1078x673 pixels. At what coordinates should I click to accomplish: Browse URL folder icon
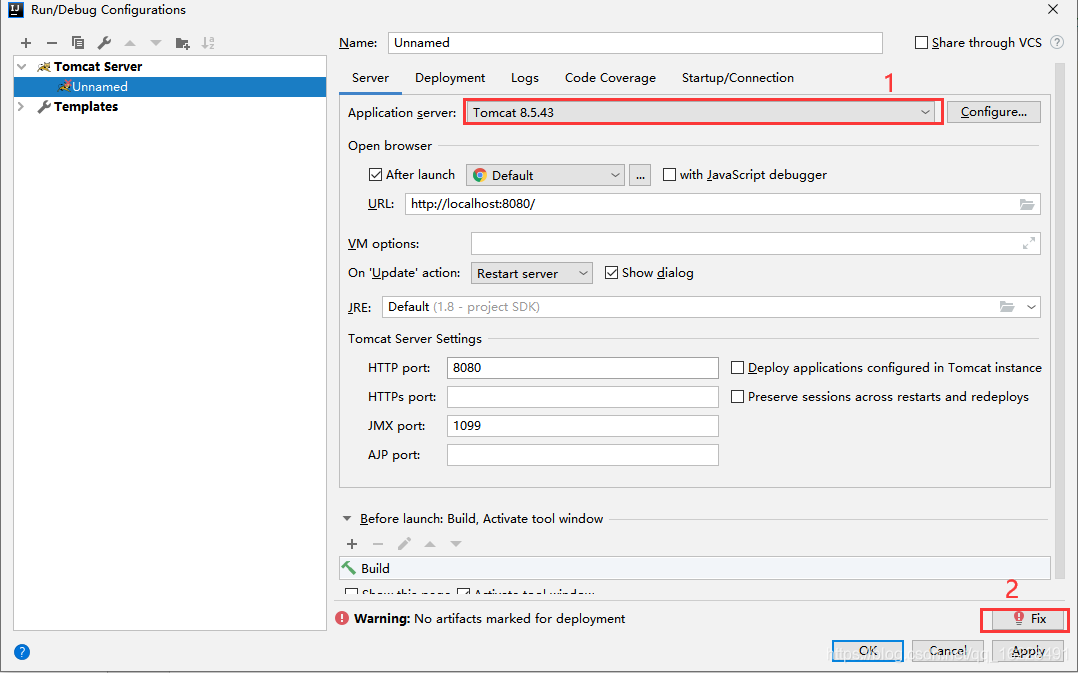tap(1026, 204)
